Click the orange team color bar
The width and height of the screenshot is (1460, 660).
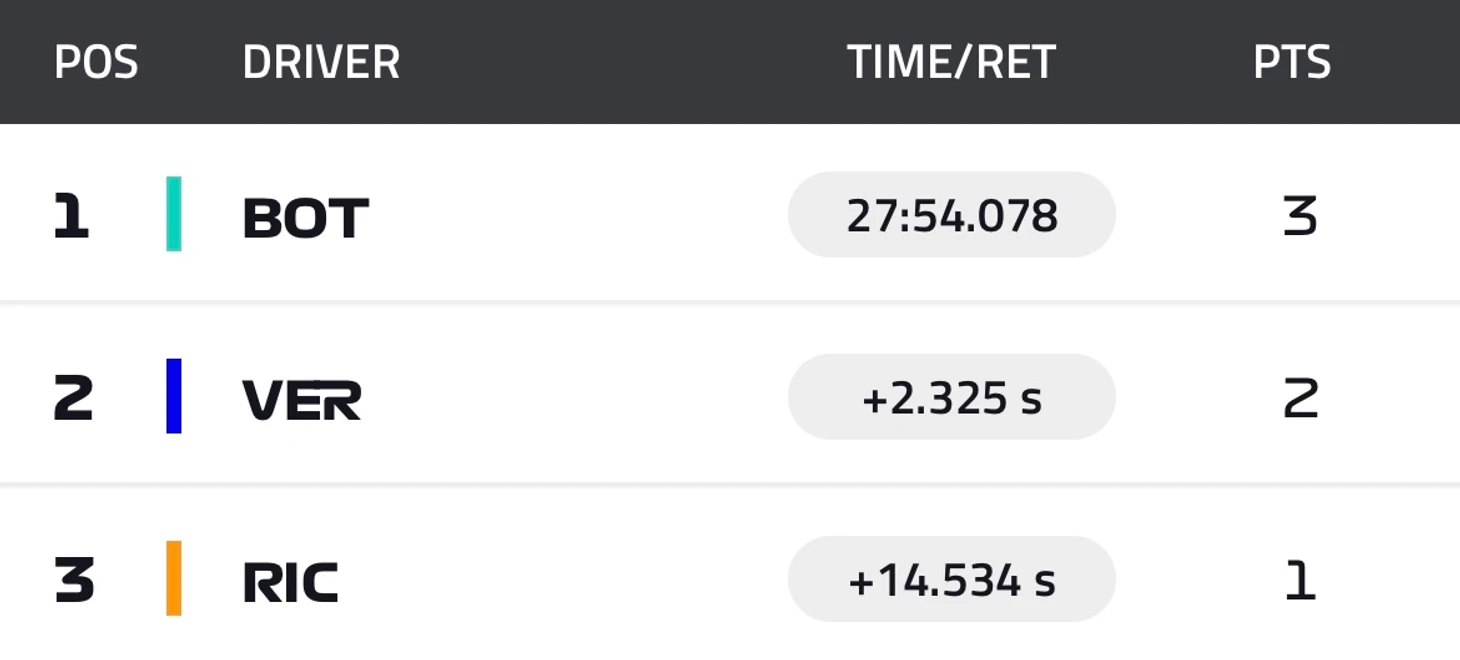tap(174, 578)
